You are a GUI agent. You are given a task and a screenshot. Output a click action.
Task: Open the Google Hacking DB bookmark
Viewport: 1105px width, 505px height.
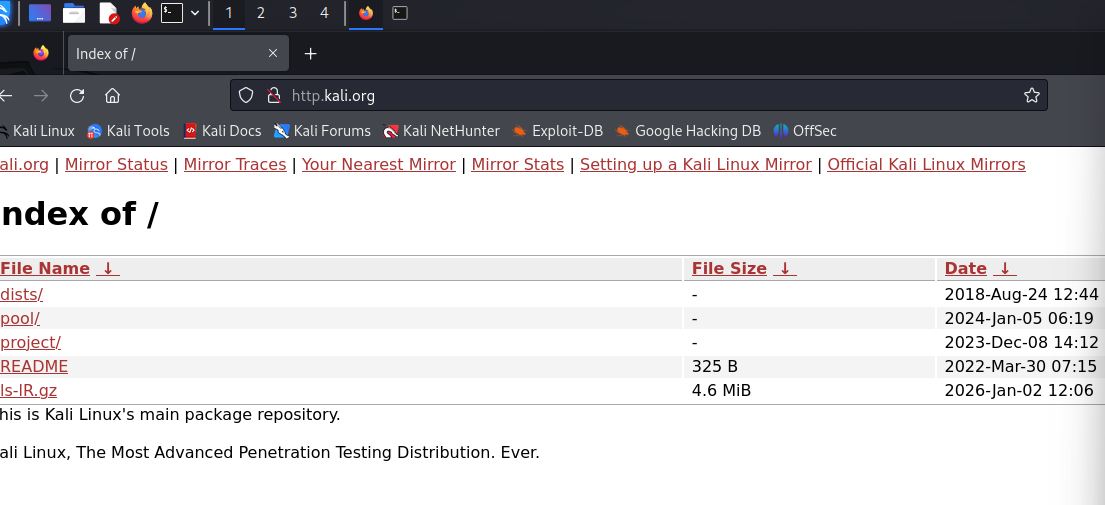tap(688, 131)
